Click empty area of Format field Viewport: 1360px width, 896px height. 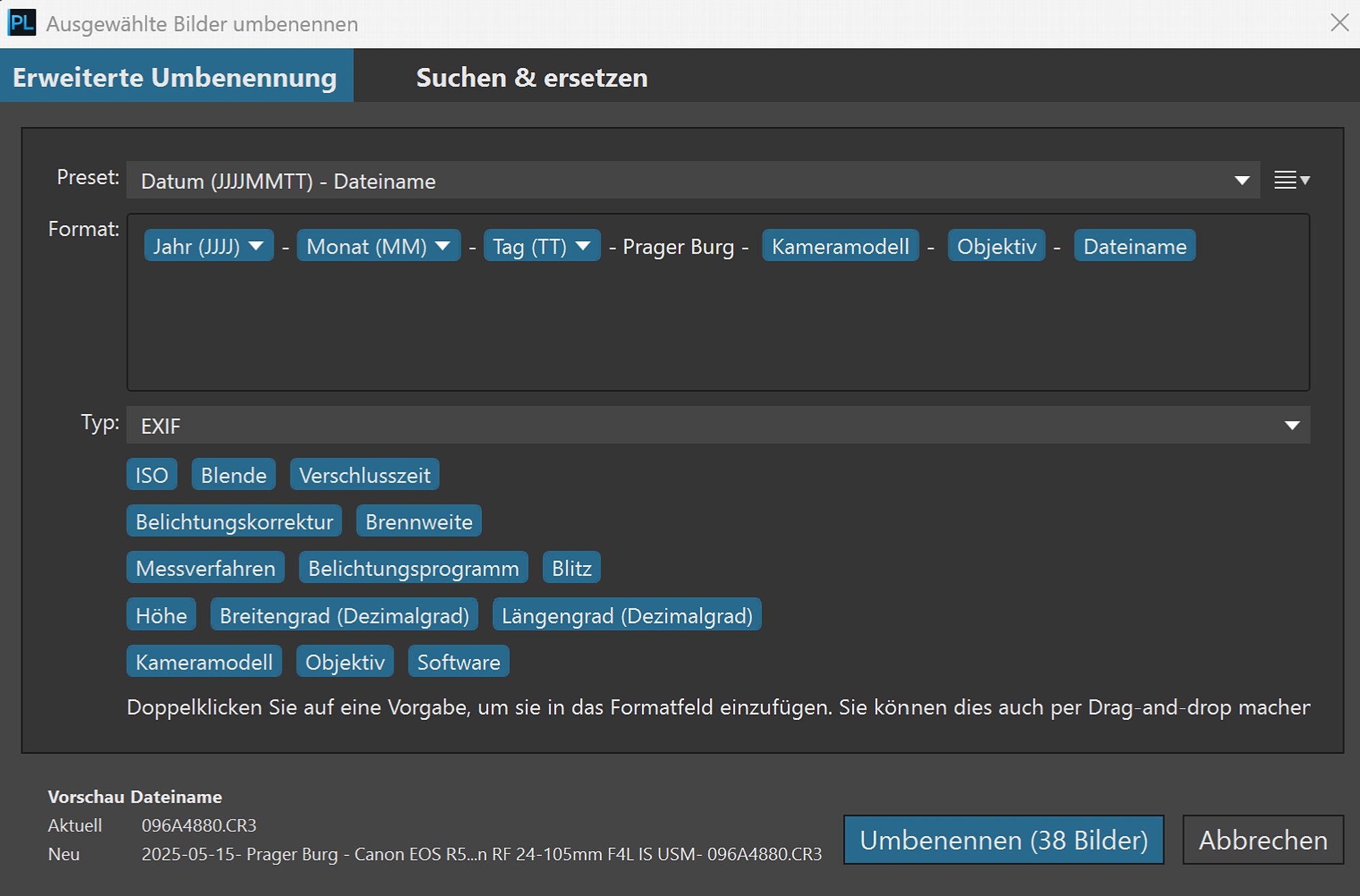coord(718,326)
